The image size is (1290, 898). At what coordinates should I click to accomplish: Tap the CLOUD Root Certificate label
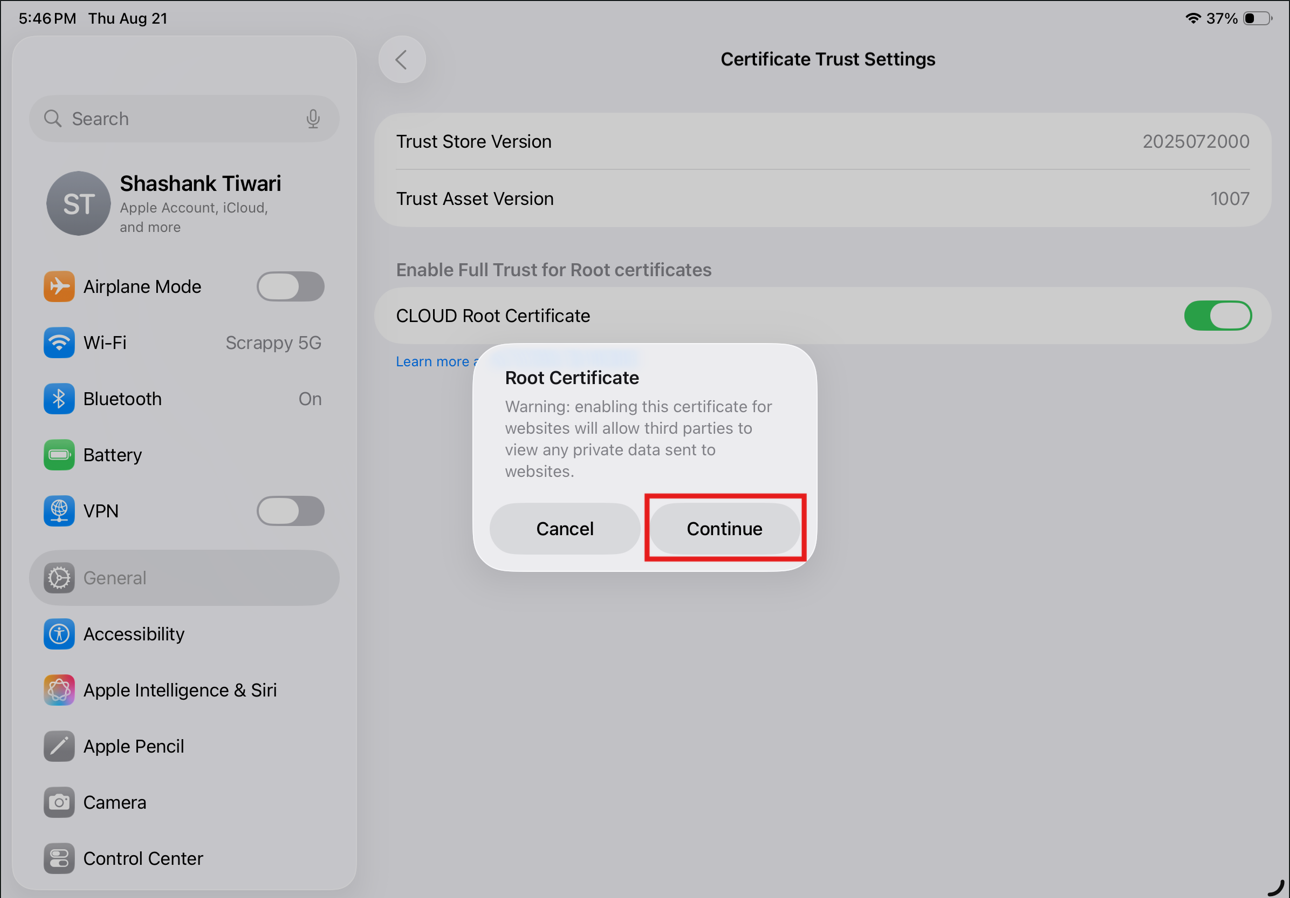pyautogui.click(x=493, y=316)
